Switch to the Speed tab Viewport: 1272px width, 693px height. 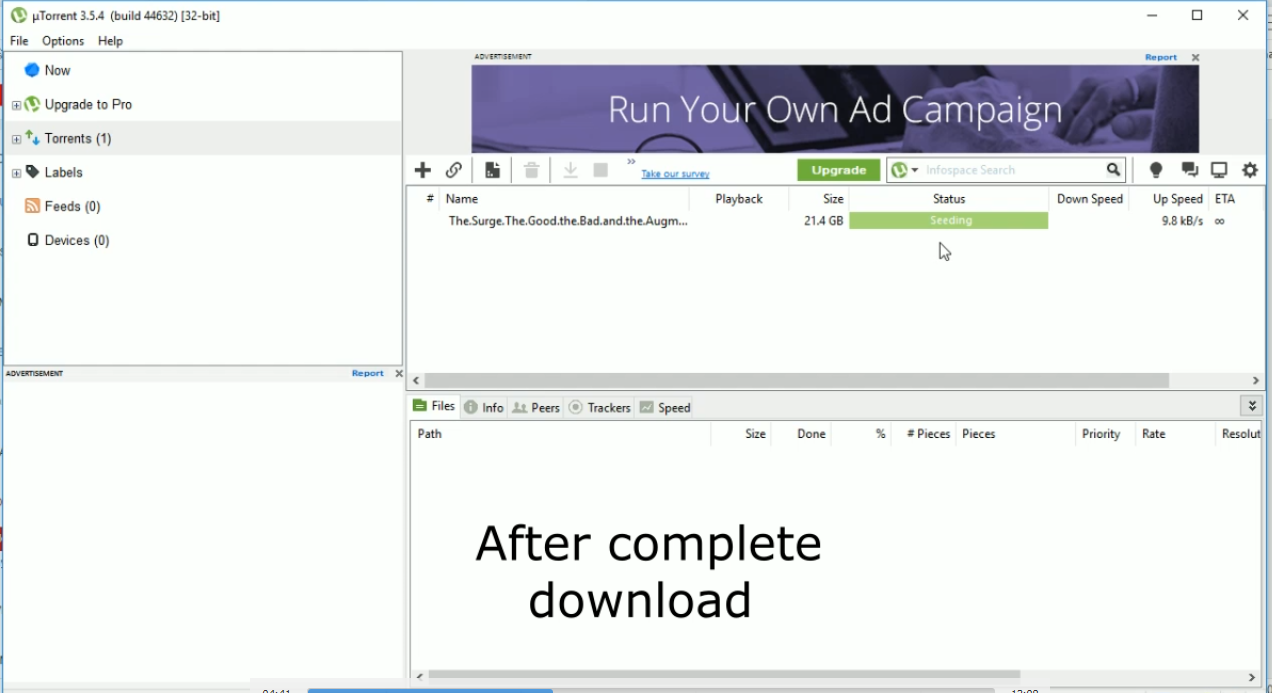point(665,407)
